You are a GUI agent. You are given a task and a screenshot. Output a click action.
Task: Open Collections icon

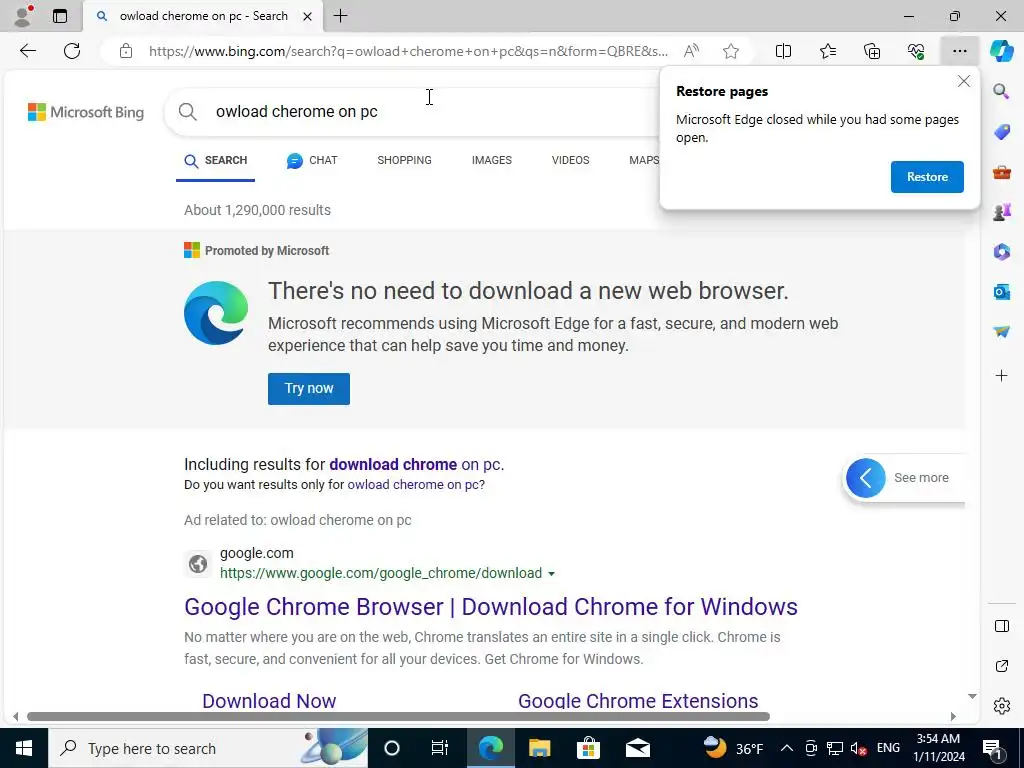tap(872, 51)
